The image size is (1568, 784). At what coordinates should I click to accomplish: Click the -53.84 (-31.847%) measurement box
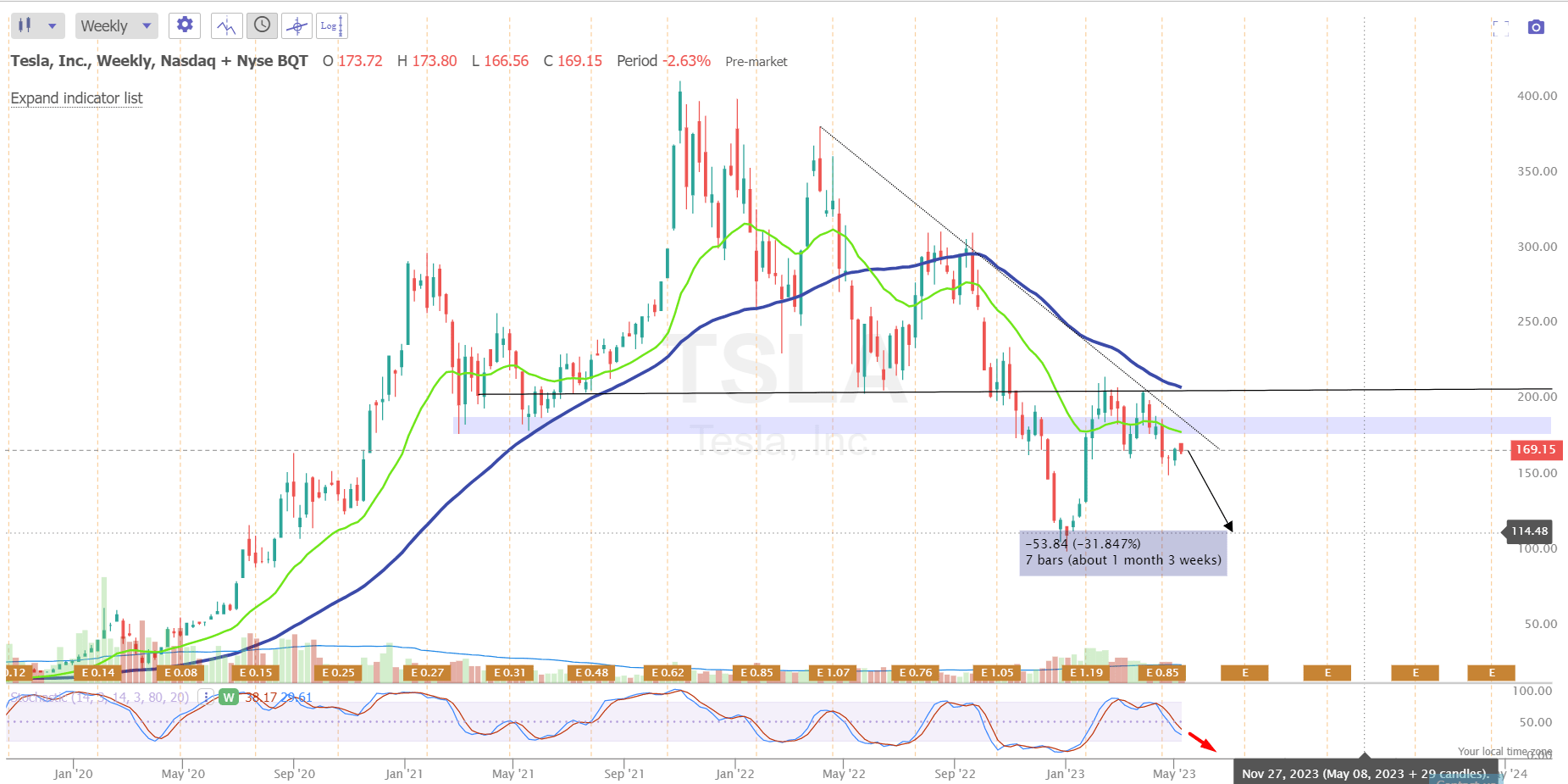1123,553
